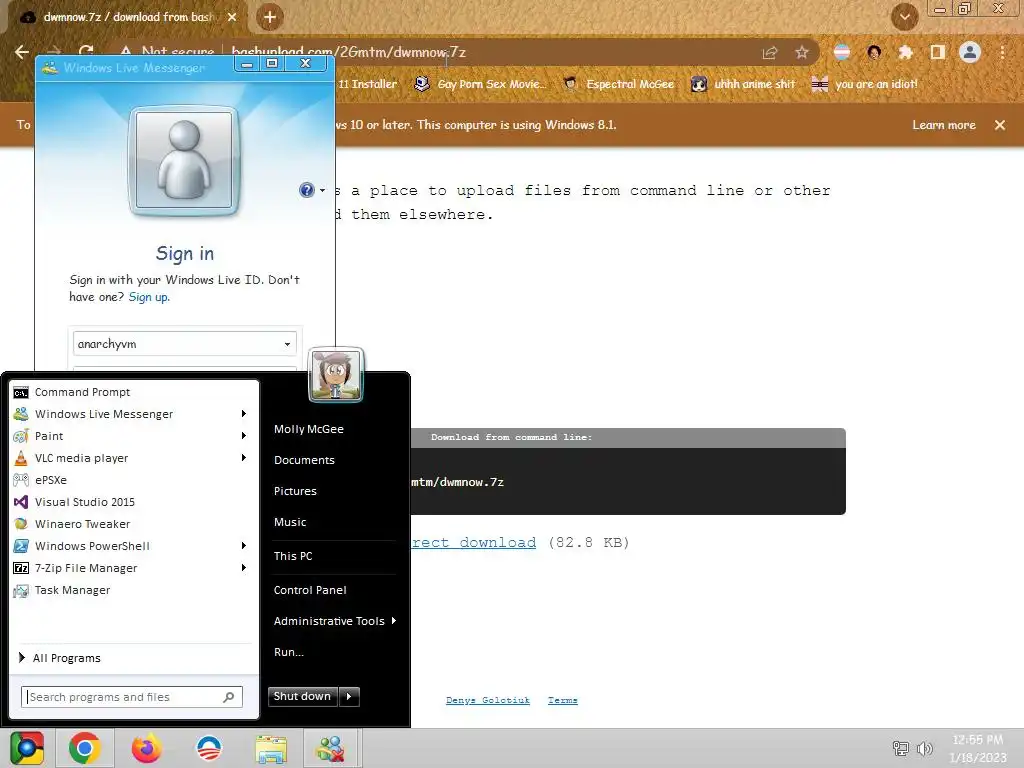
Task: Launch Windows PowerShell
Action: point(92,546)
